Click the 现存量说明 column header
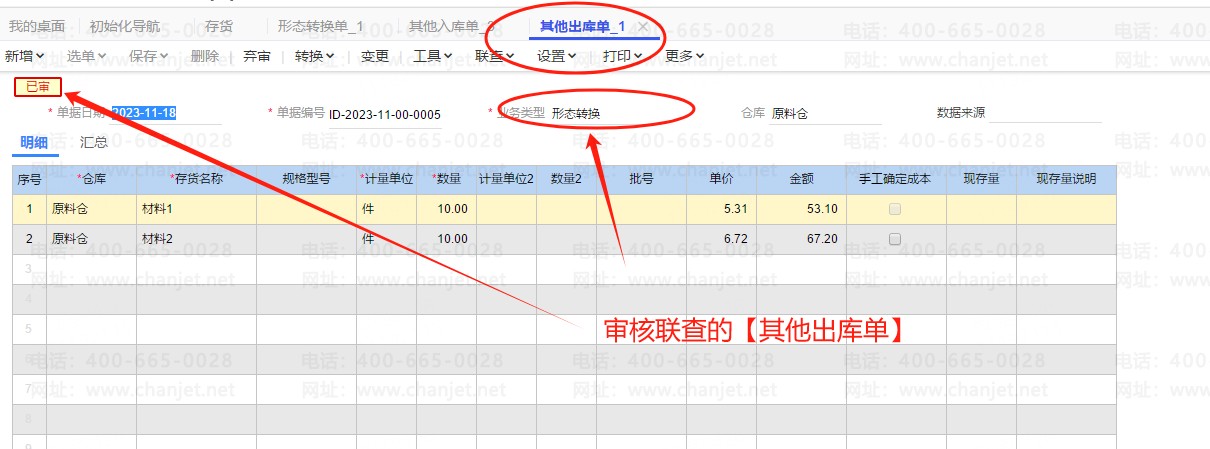1210x449 pixels. coord(1066,179)
